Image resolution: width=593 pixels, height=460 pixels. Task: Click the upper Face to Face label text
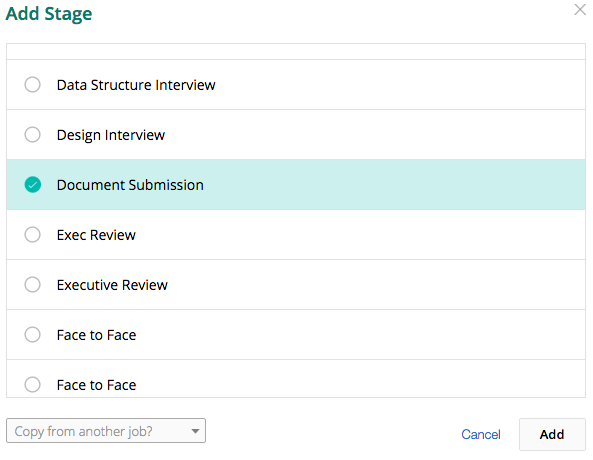tap(96, 335)
